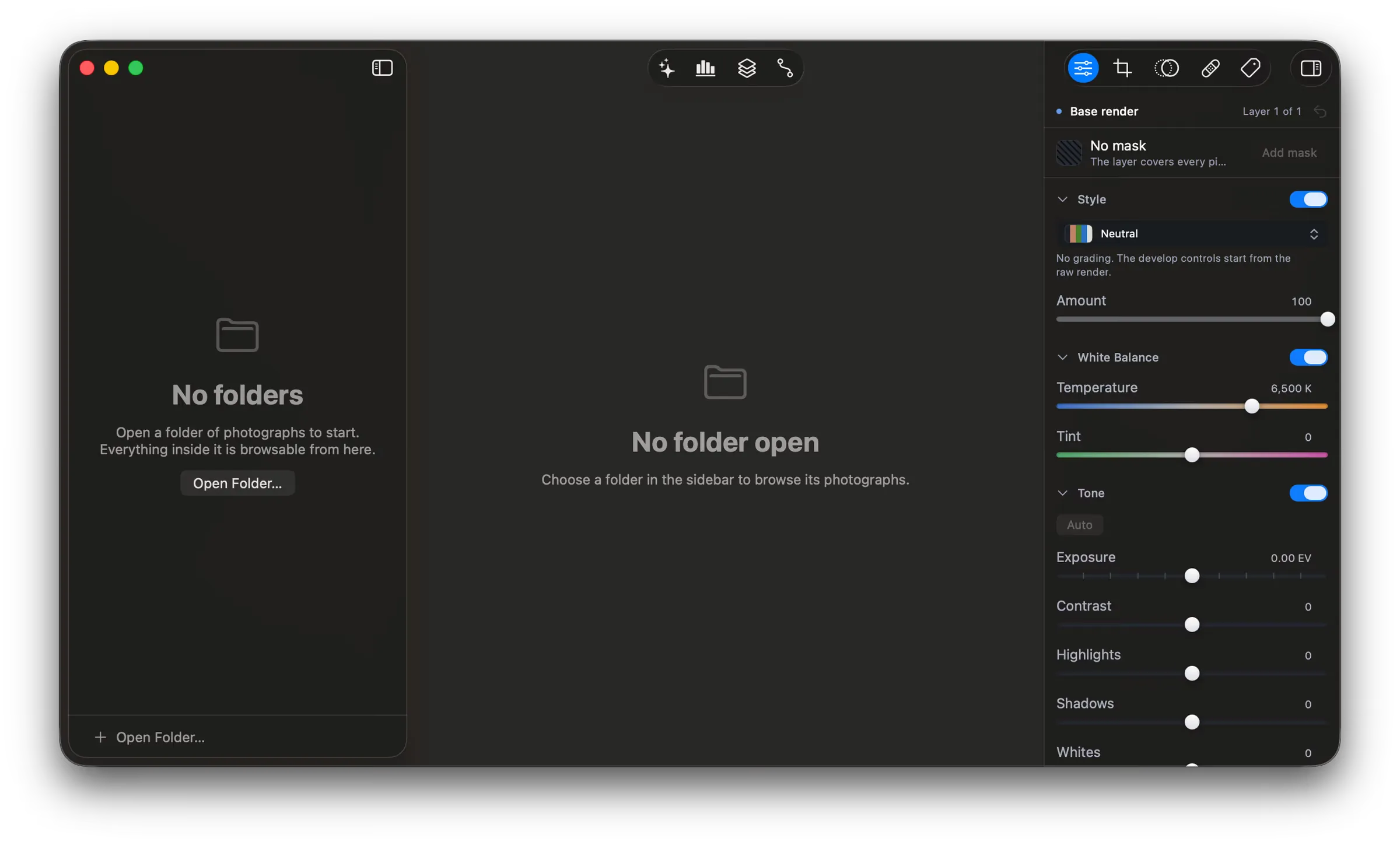Toggle the left sidebar panel icon

[382, 68]
